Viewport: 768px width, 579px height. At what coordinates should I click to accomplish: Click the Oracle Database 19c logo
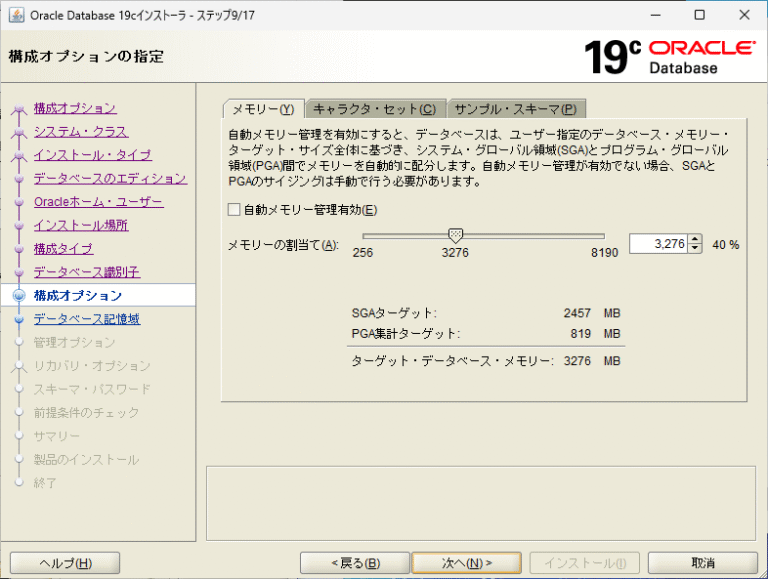point(670,57)
